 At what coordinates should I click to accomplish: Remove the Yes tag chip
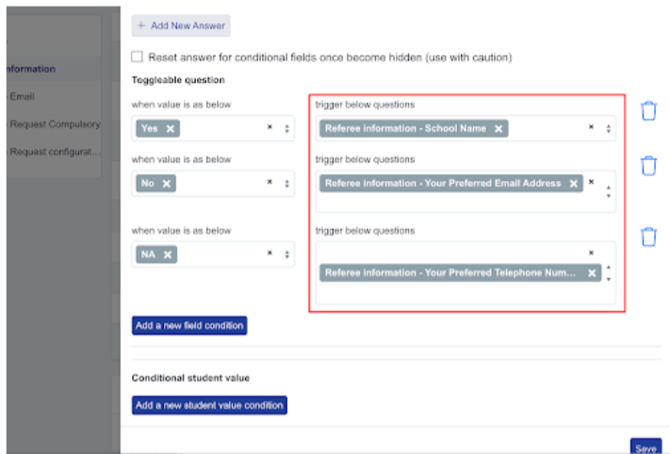(171, 129)
